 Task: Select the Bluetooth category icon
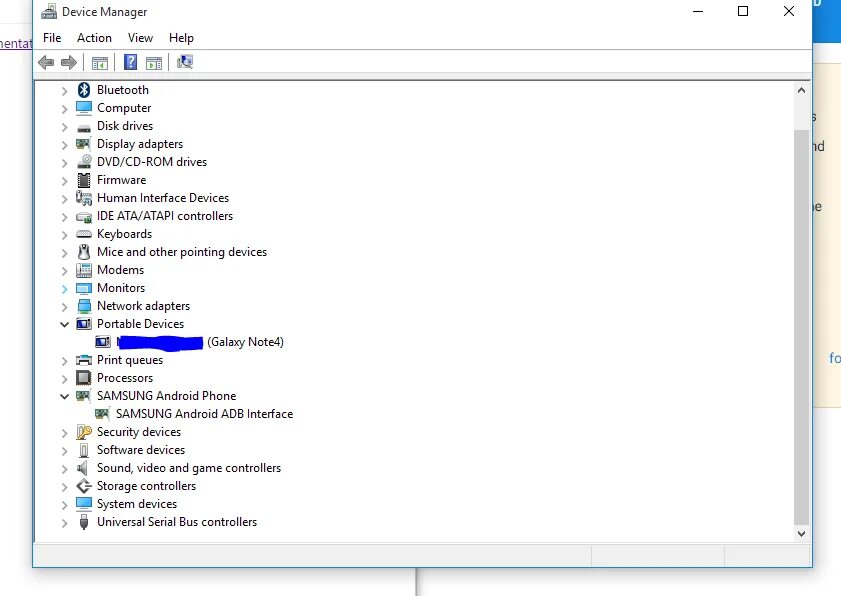pyautogui.click(x=84, y=90)
